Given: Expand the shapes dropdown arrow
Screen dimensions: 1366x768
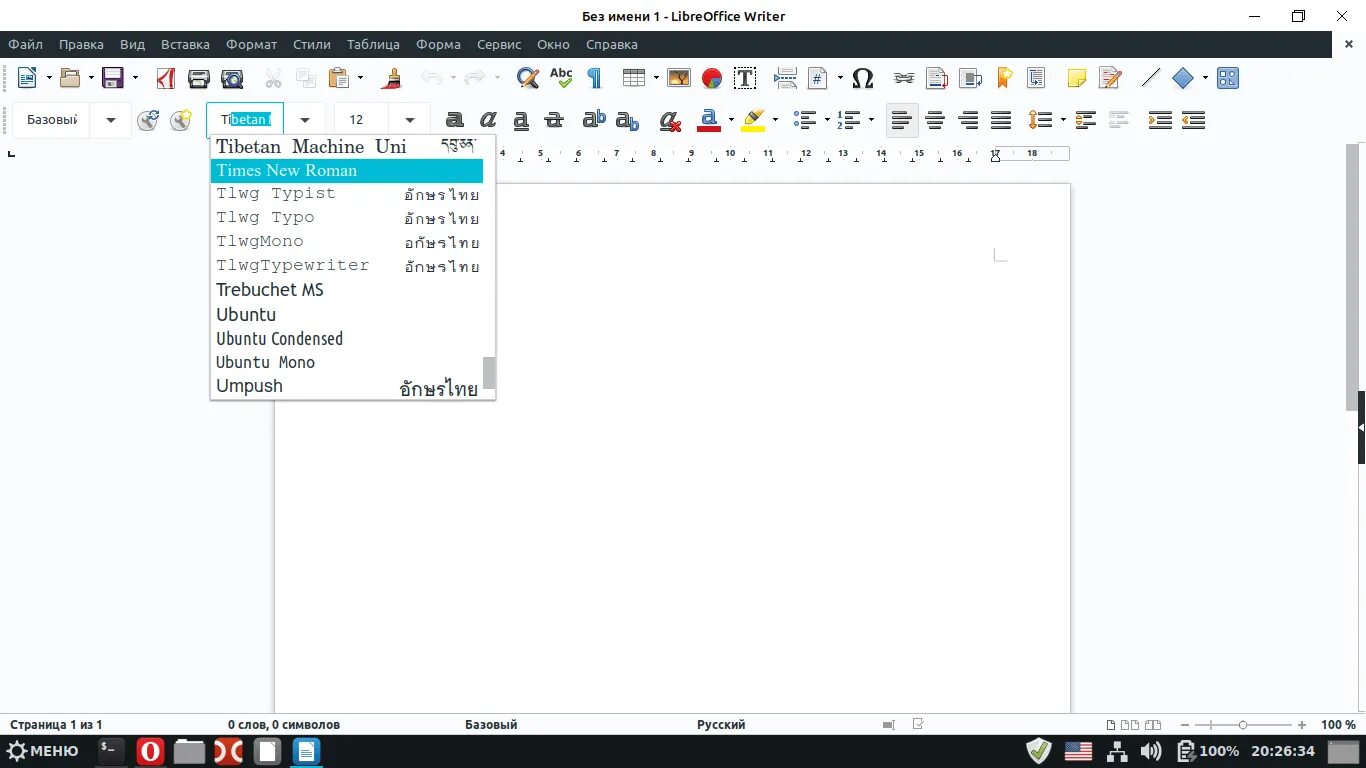Looking at the screenshot, I should pyautogui.click(x=1205, y=78).
